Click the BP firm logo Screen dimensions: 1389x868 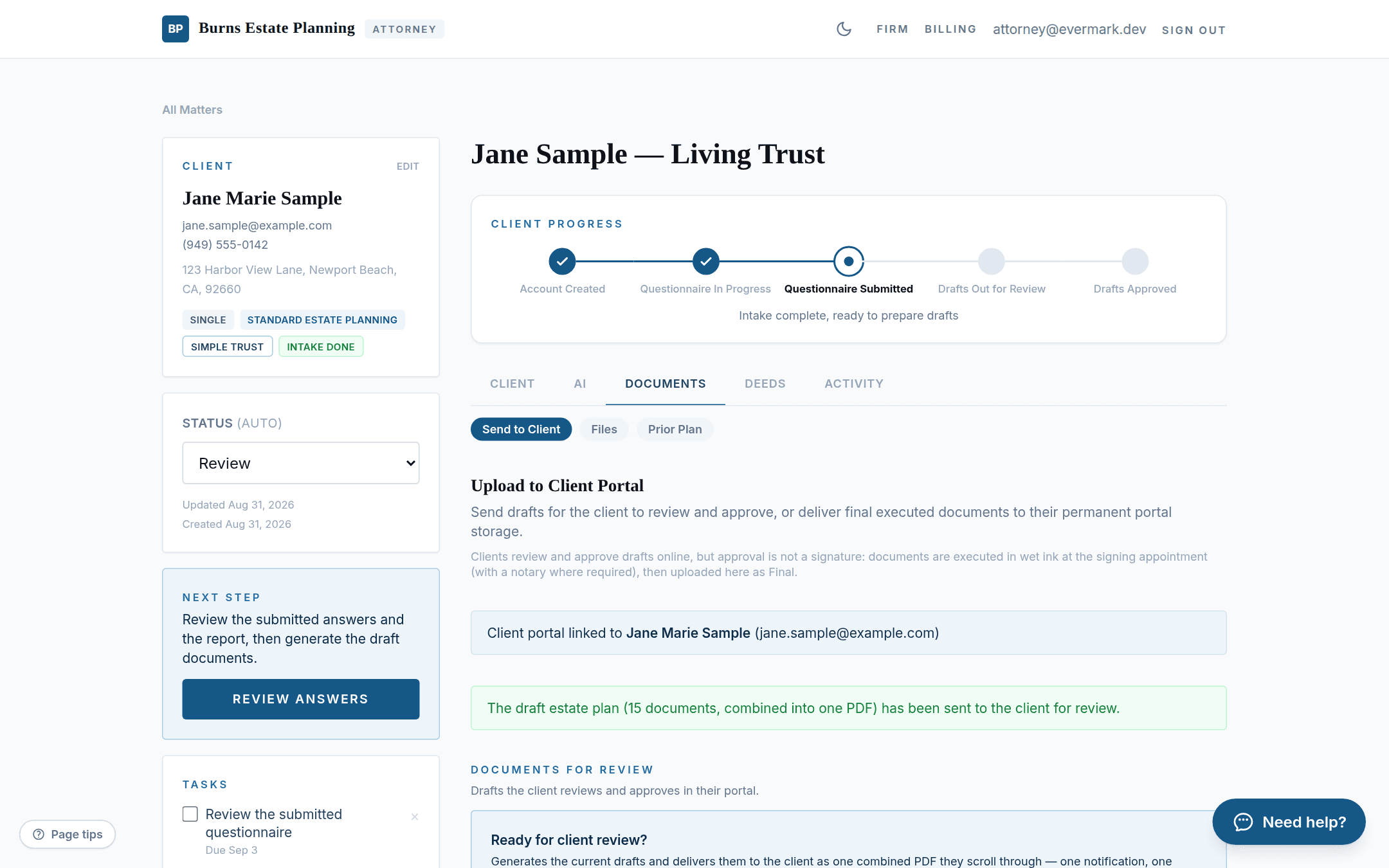[x=175, y=29]
